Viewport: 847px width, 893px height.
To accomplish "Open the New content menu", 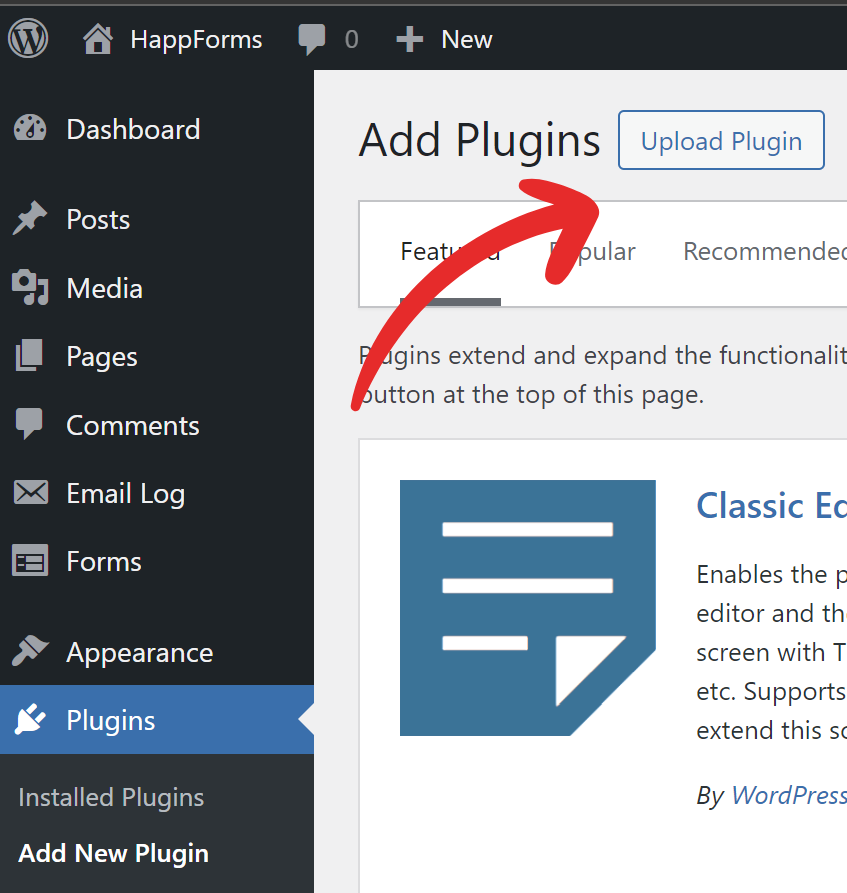I will (x=467, y=40).
